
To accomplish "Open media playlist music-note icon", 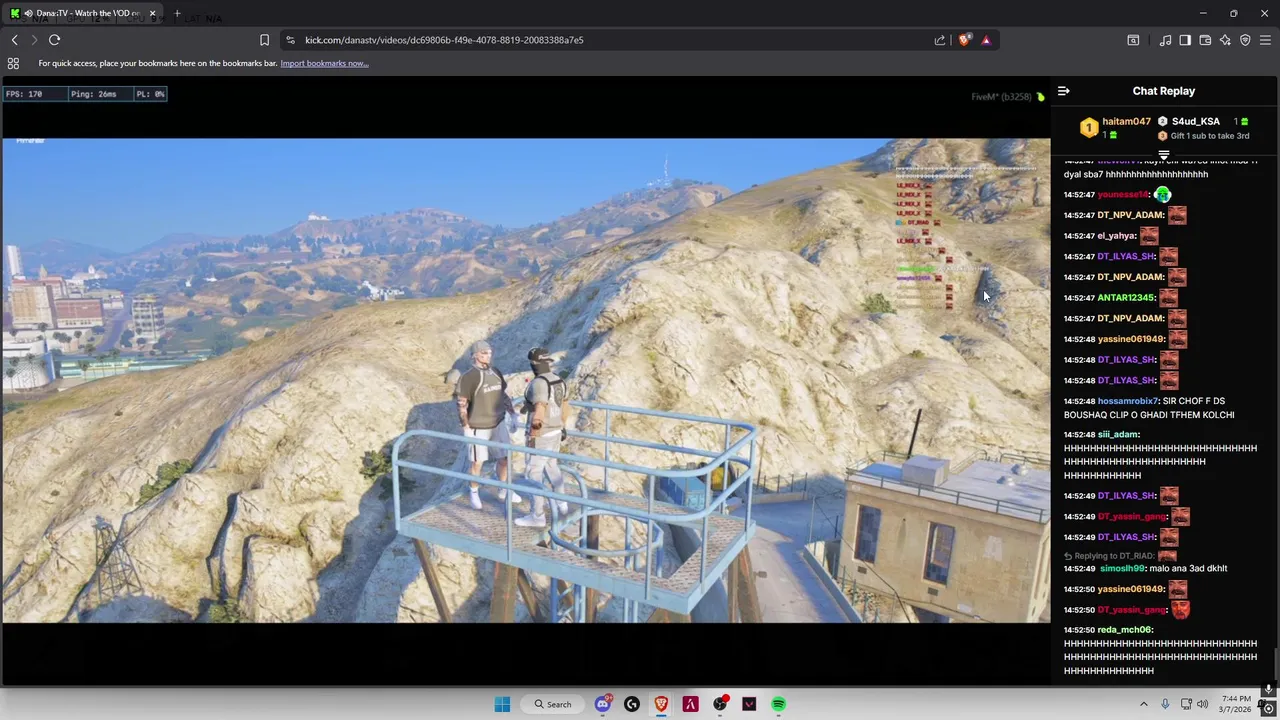I will (1165, 40).
